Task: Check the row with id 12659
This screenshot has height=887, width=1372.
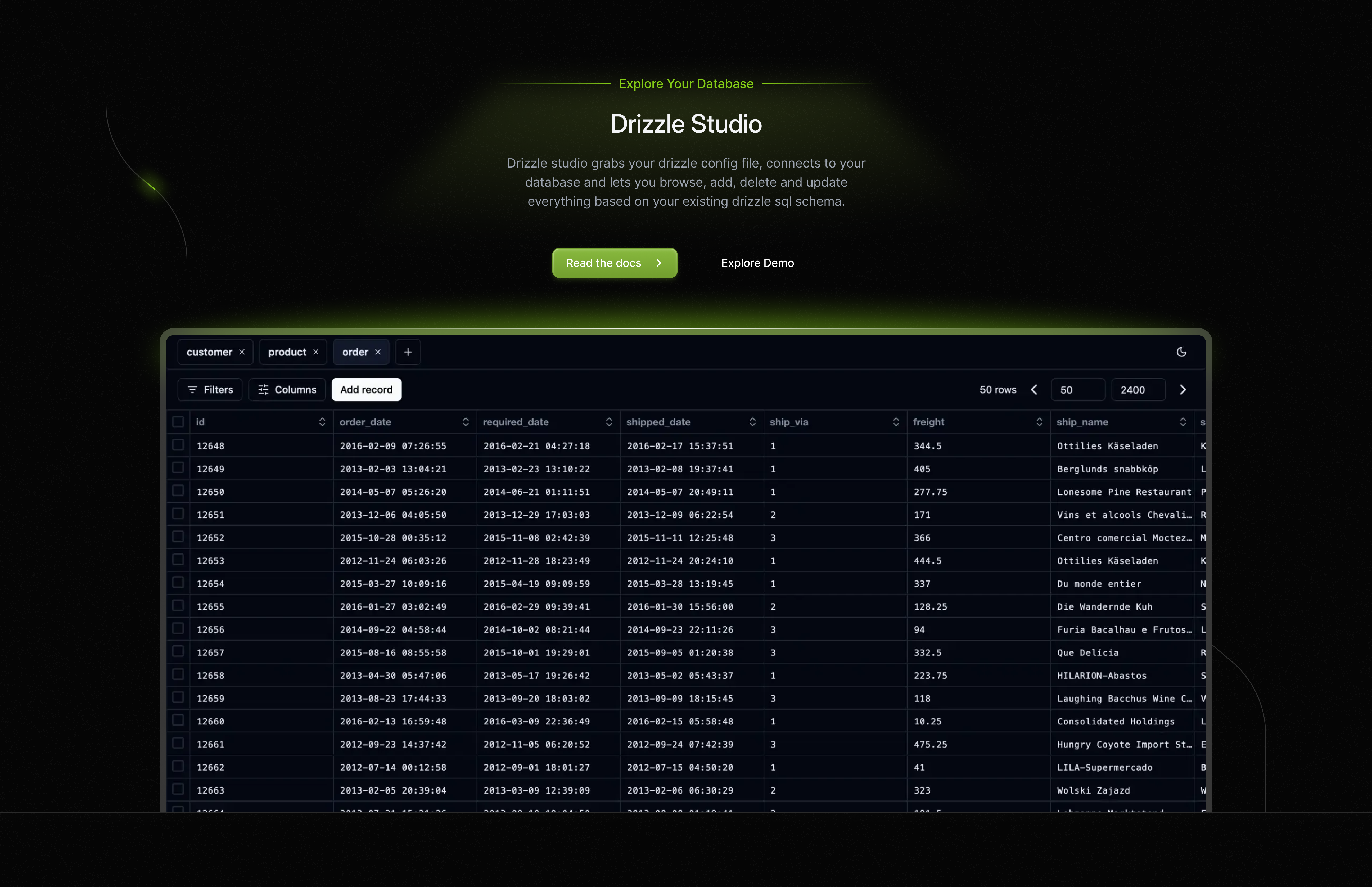Action: (178, 697)
